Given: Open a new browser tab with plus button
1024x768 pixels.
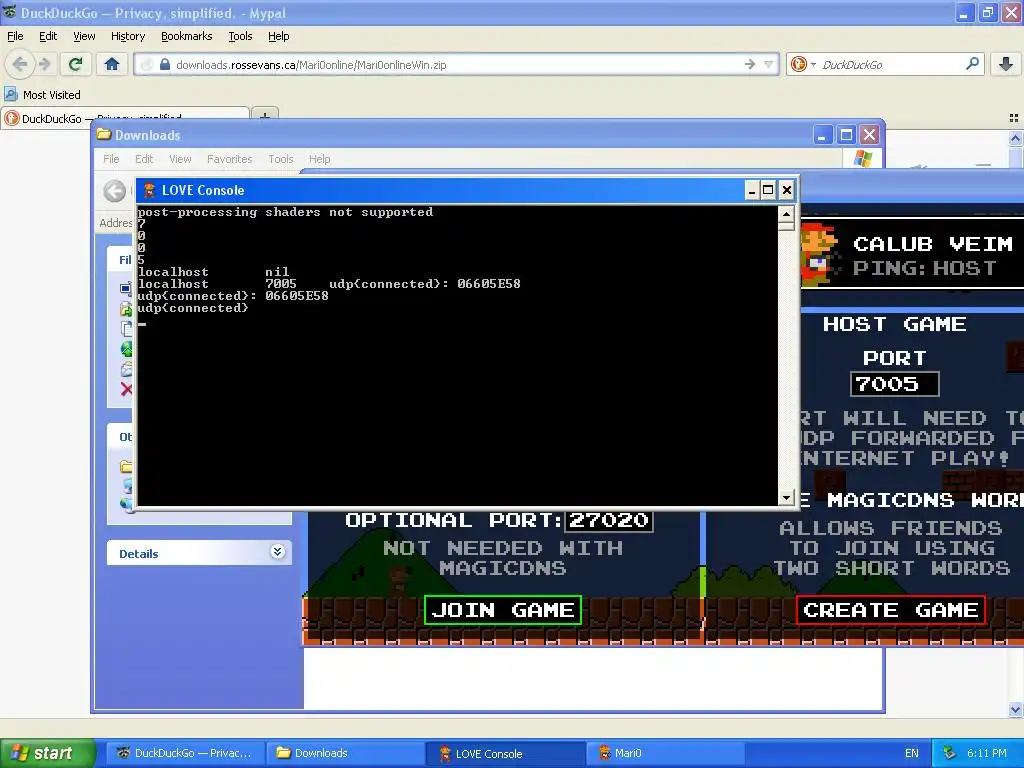Looking at the screenshot, I should point(264,116).
